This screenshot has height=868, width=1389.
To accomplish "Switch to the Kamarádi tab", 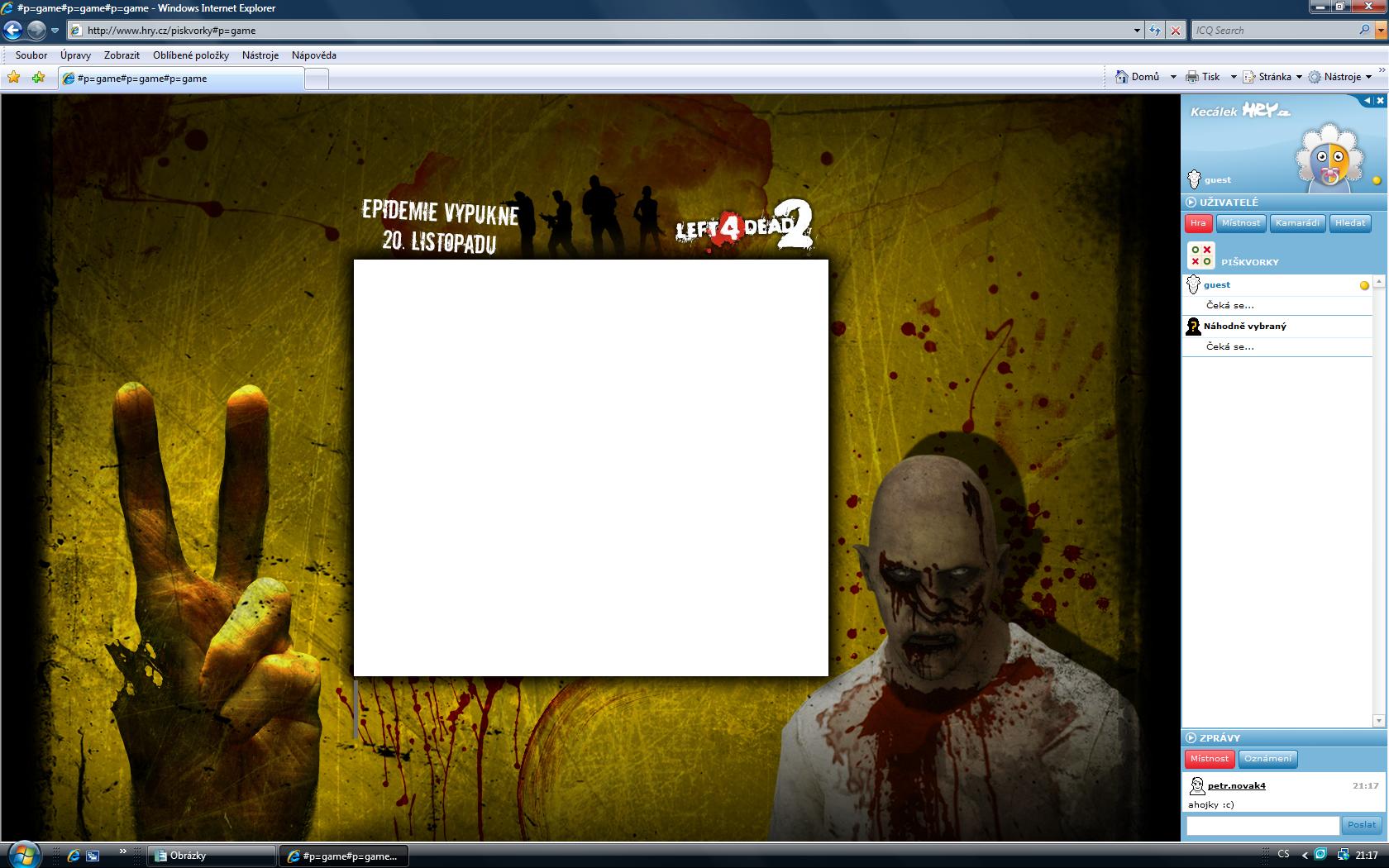I will coord(1297,223).
